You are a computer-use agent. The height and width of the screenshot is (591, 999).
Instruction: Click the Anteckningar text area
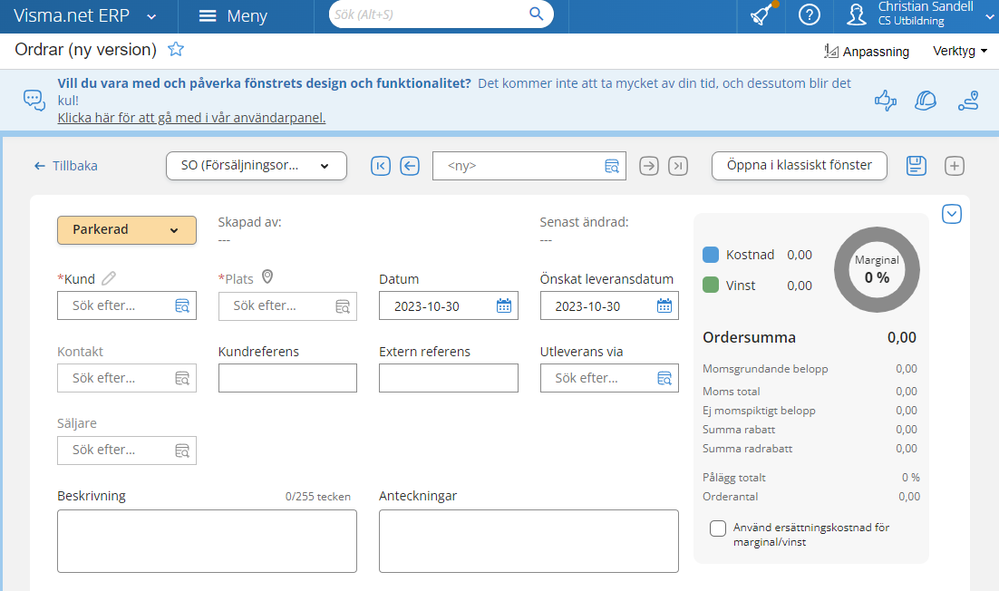[529, 541]
